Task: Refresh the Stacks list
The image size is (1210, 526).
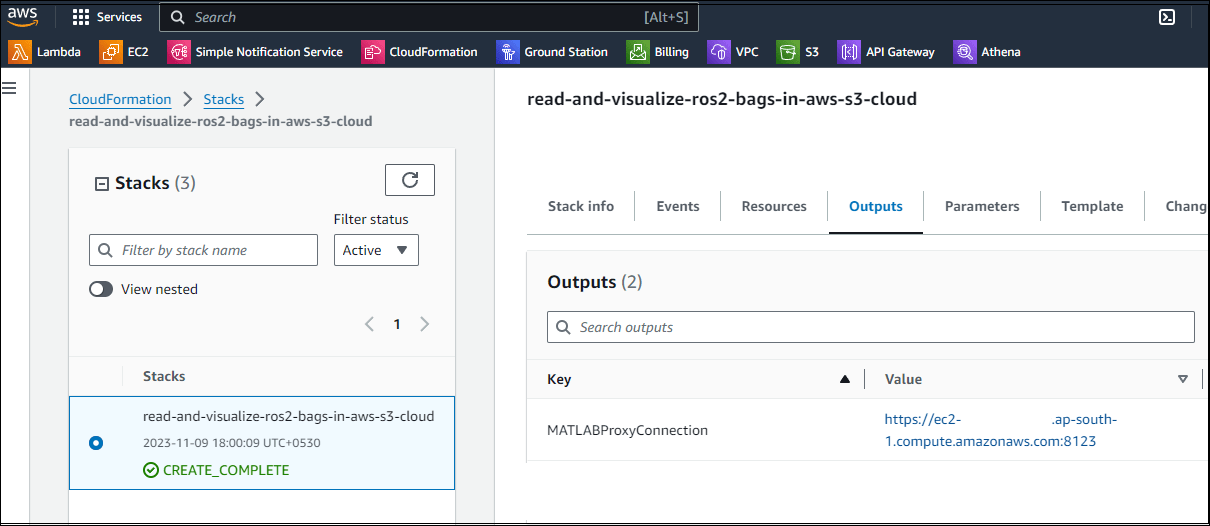Action: pos(410,180)
